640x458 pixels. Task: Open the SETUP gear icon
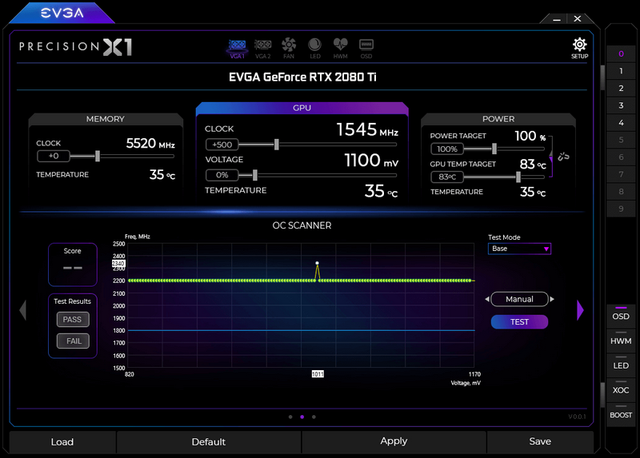(x=580, y=48)
